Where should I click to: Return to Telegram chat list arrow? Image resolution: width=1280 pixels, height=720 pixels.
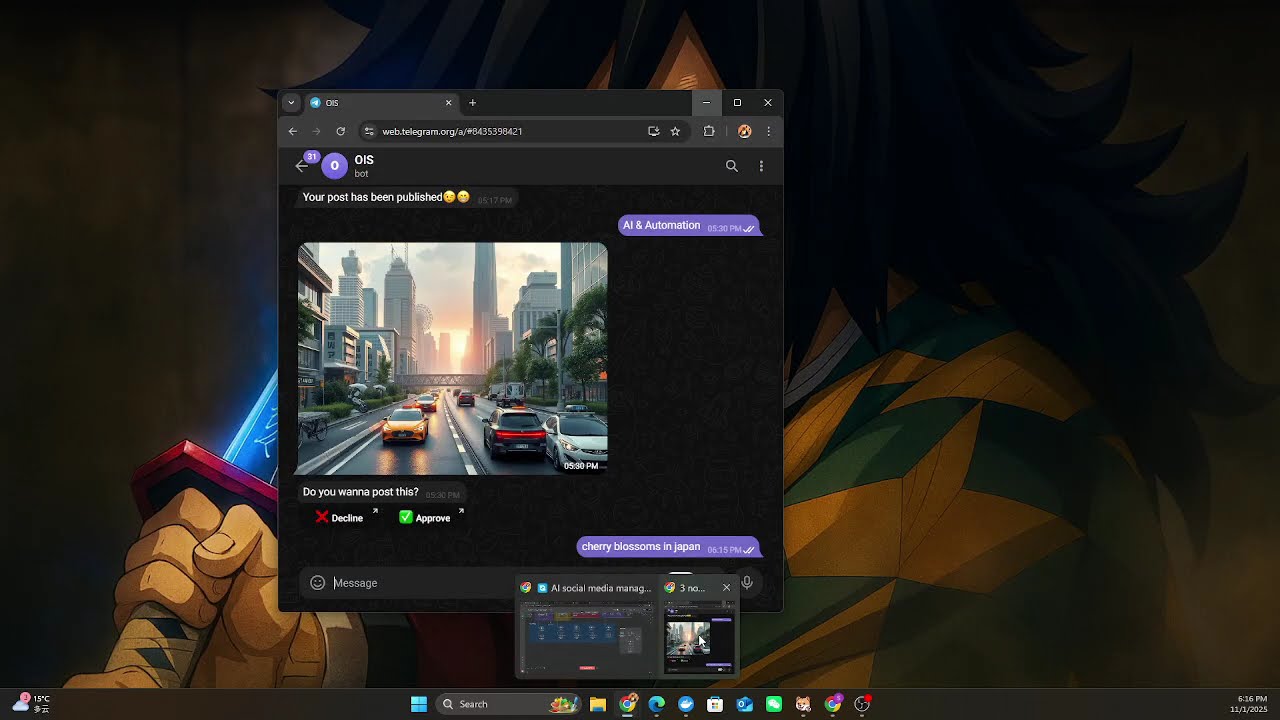(x=301, y=166)
